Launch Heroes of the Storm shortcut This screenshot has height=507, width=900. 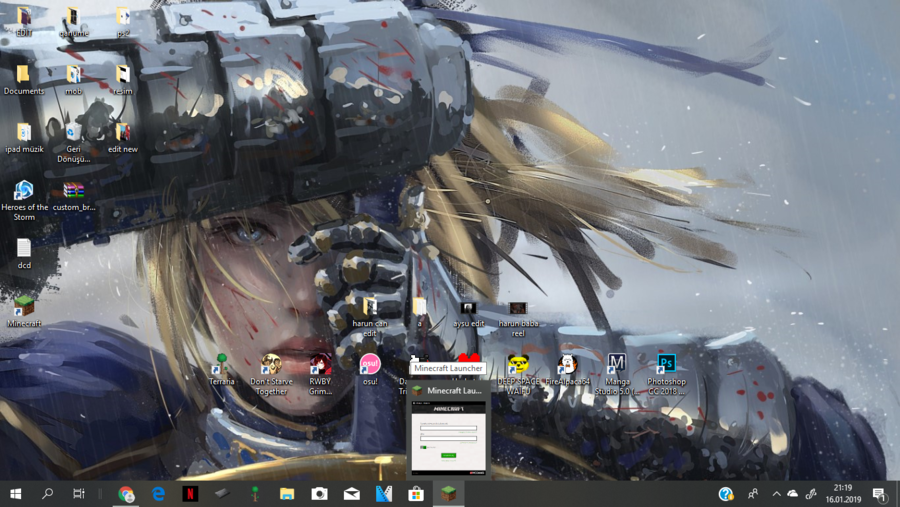click(x=24, y=200)
